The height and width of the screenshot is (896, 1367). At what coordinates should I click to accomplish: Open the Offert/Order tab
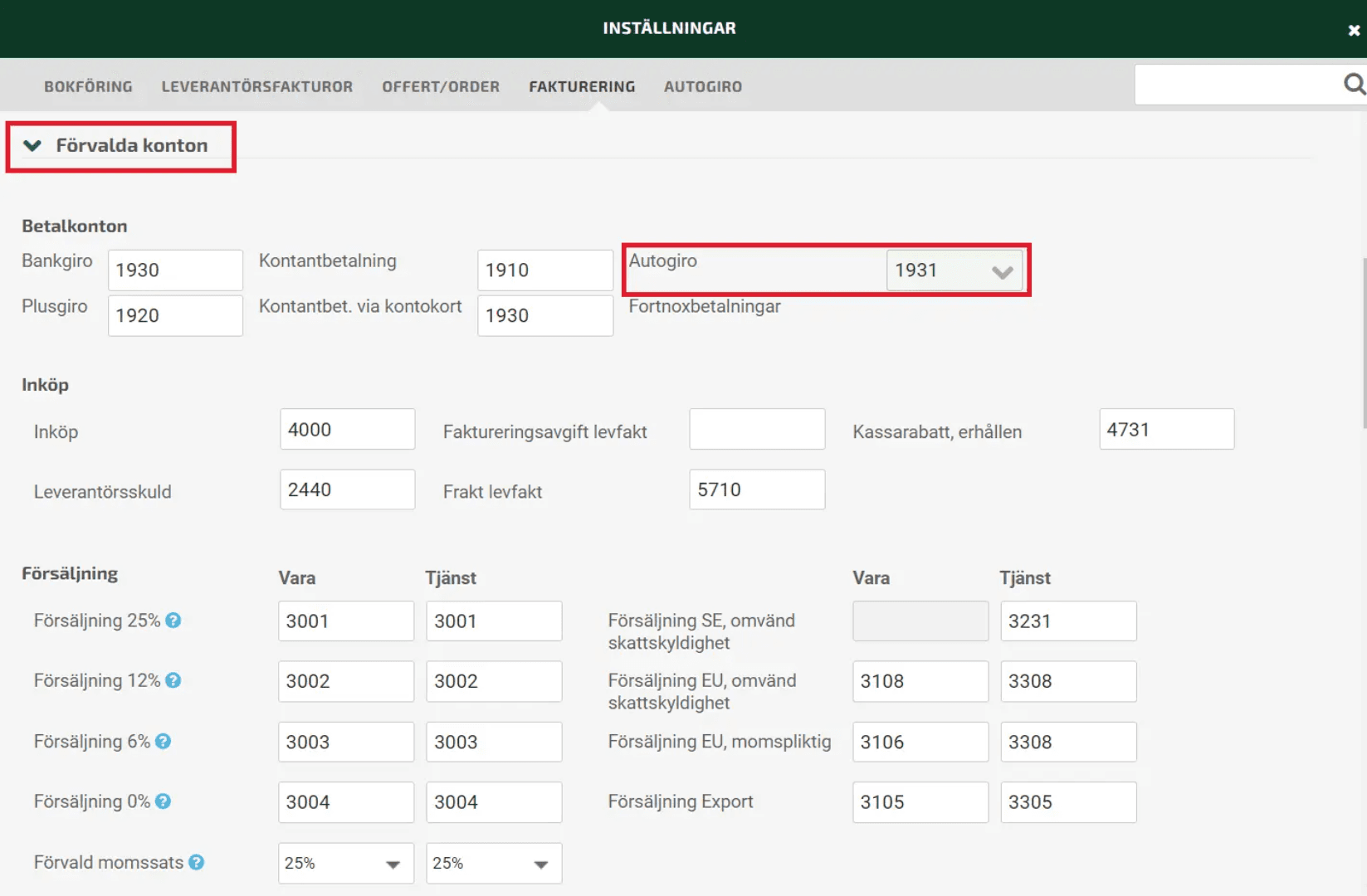(x=441, y=86)
